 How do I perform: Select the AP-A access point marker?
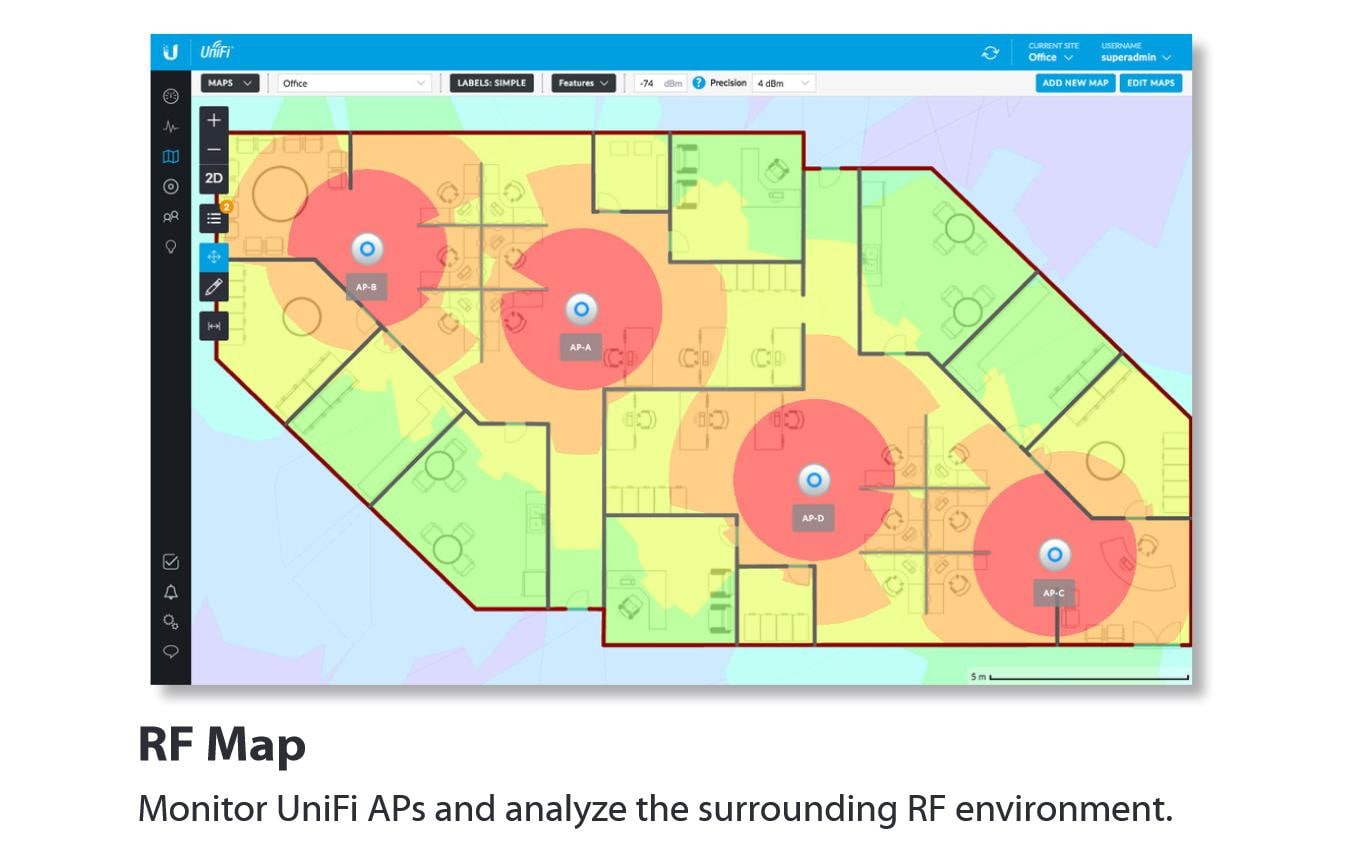pos(581,309)
